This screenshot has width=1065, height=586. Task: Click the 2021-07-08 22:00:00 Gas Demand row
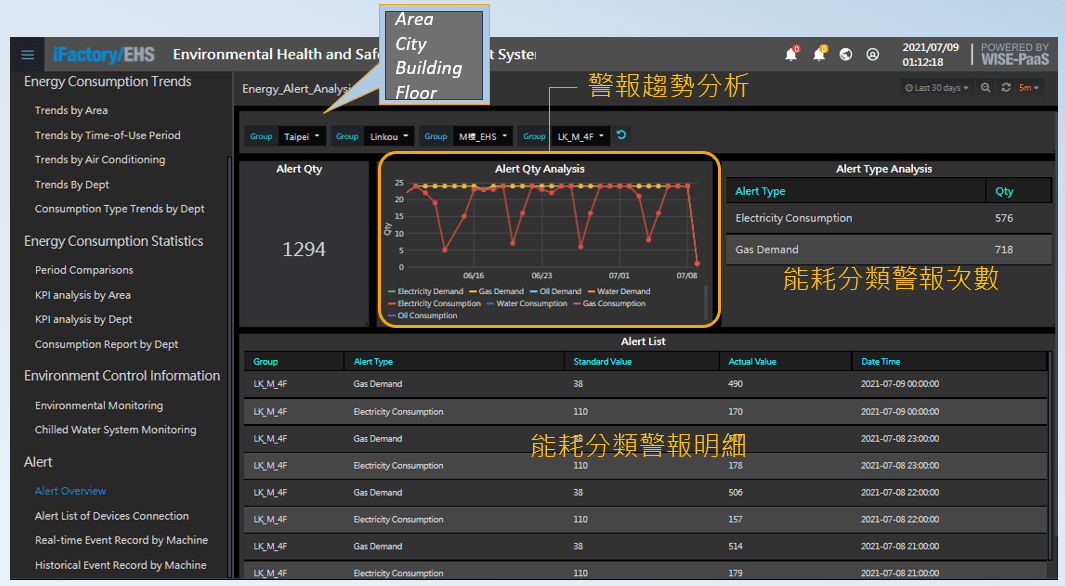[645, 492]
